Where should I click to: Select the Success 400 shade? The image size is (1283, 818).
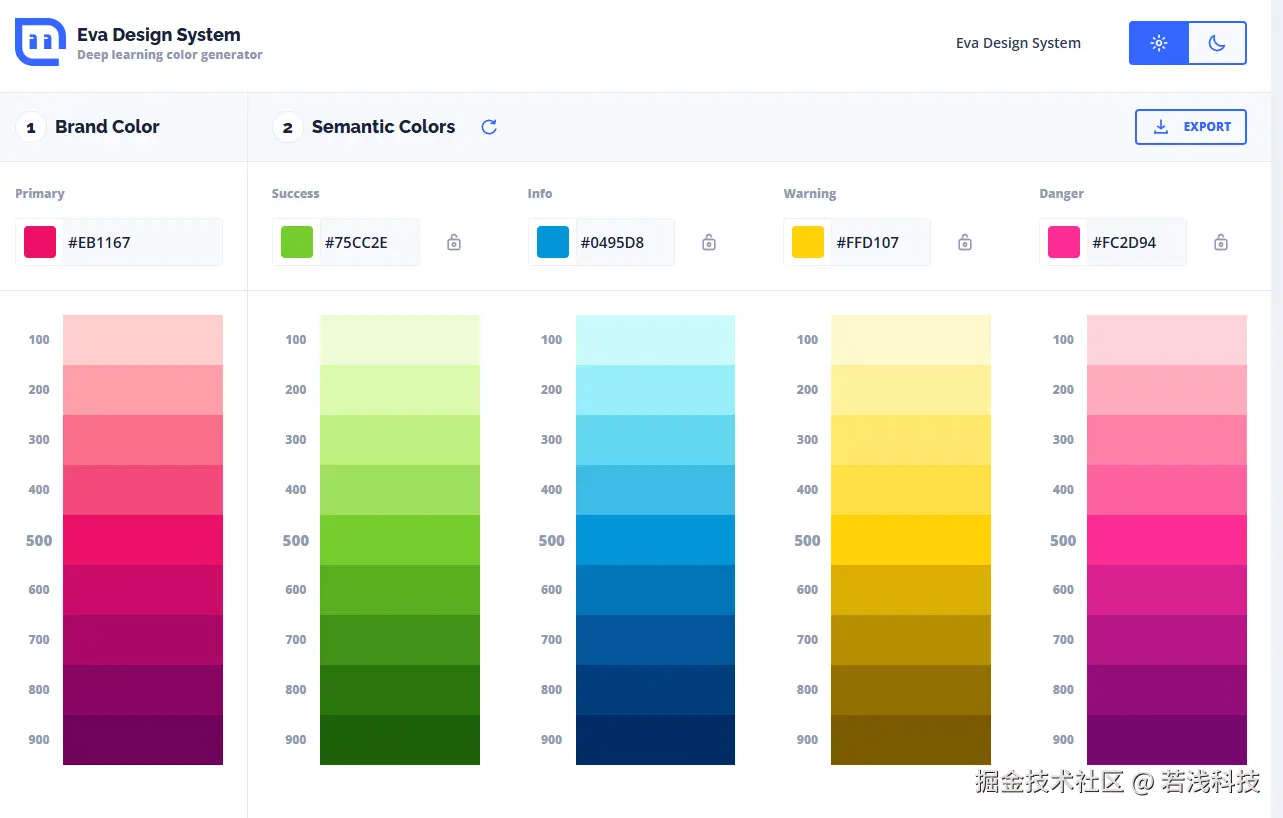click(400, 490)
